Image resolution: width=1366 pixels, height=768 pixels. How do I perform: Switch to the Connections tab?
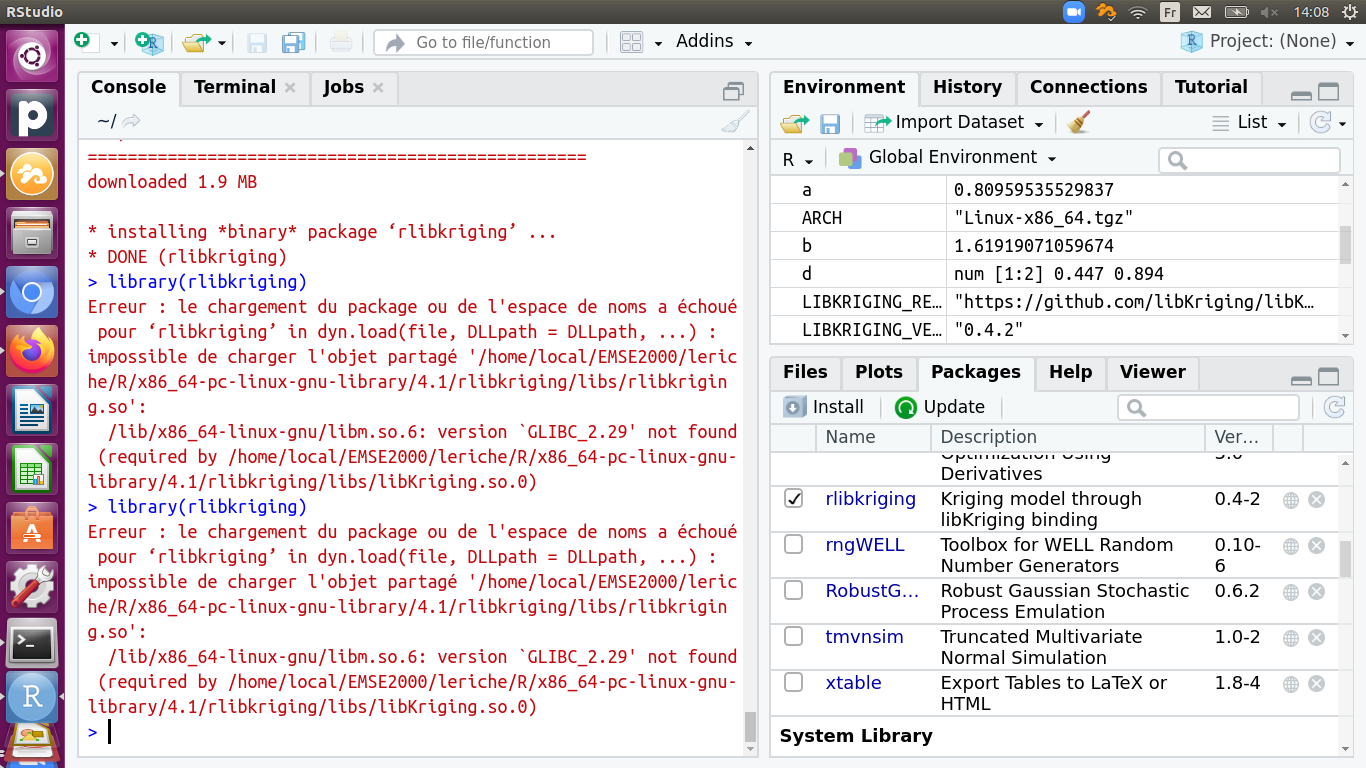(x=1088, y=87)
